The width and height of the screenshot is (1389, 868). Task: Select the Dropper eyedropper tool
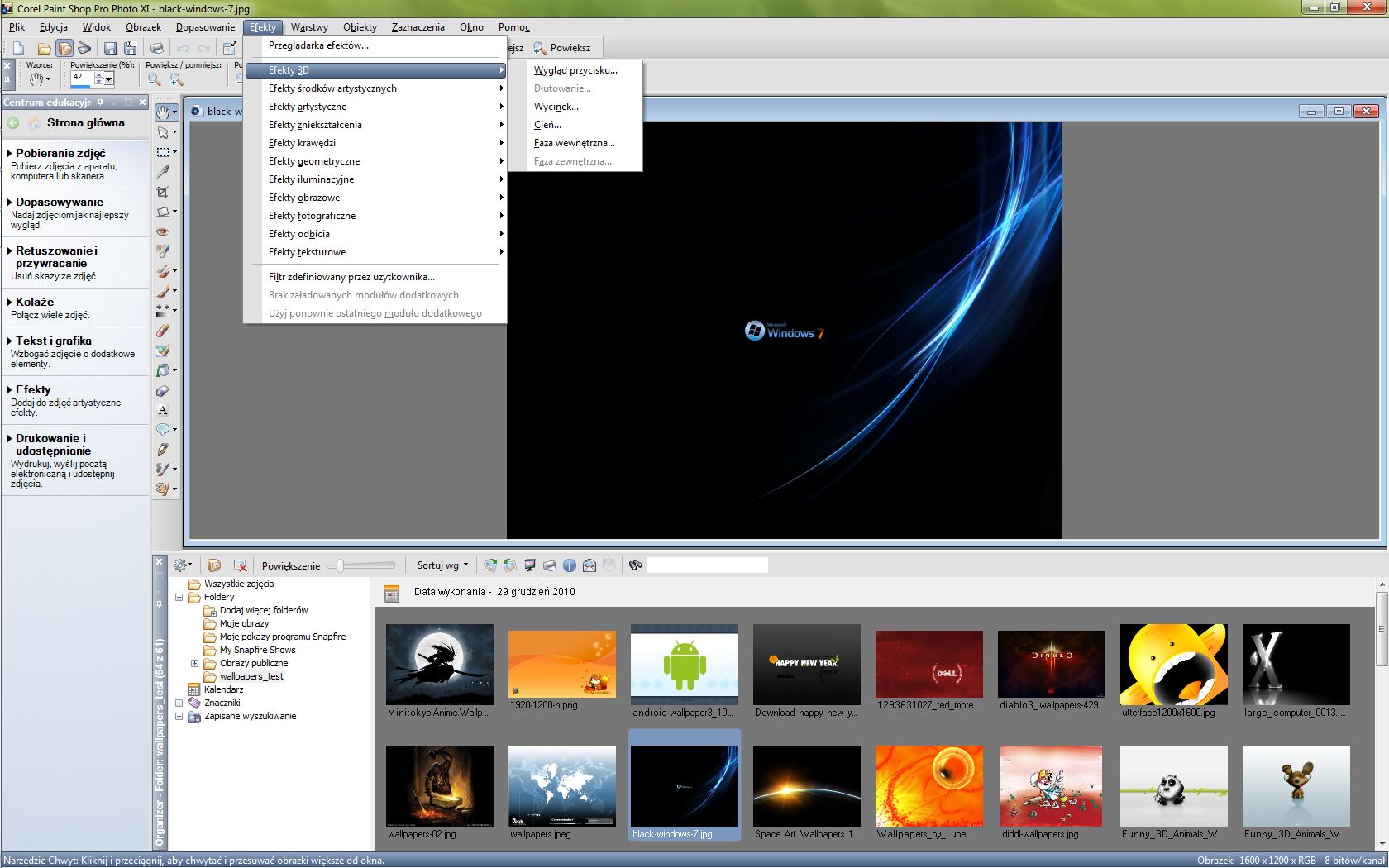[164, 172]
